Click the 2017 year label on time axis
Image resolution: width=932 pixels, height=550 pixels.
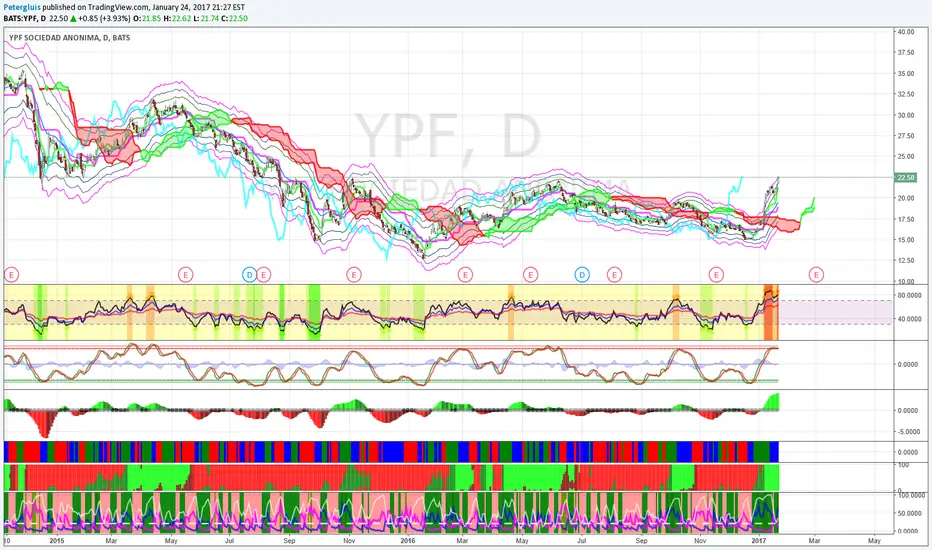click(758, 541)
